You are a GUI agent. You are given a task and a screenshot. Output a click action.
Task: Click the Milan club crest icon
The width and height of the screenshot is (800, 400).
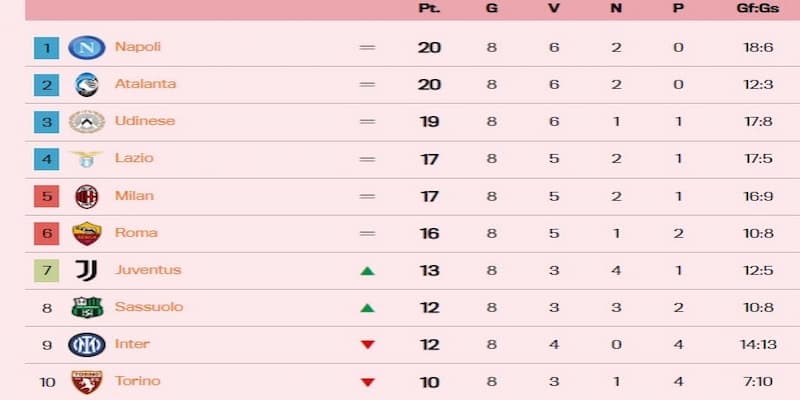click(x=87, y=196)
